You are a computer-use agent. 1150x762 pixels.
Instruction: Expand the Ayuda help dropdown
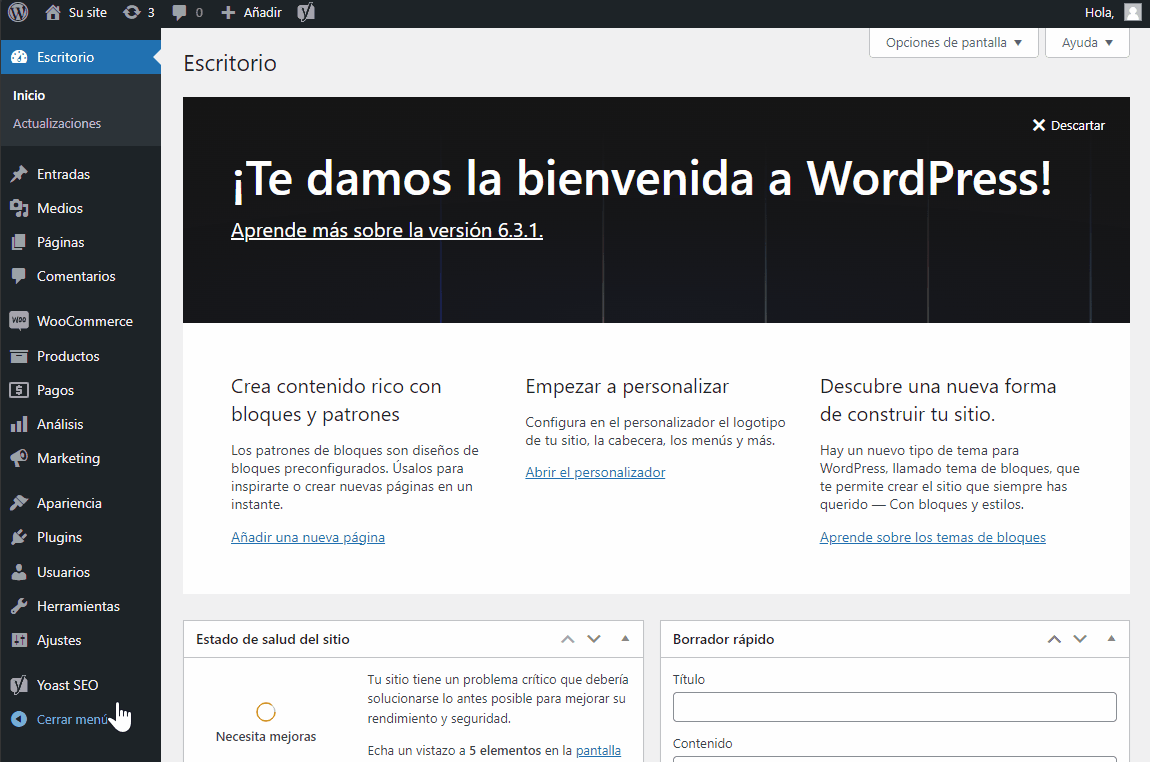coord(1087,43)
